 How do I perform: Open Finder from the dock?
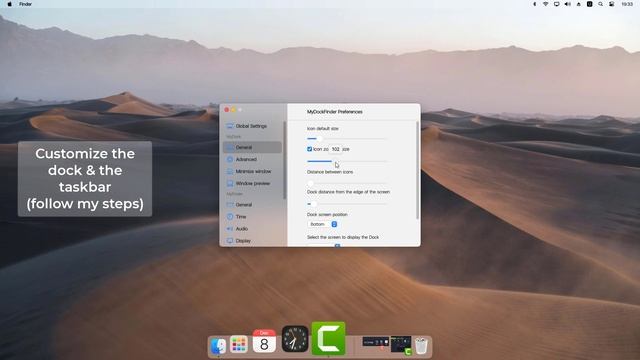(x=218, y=346)
